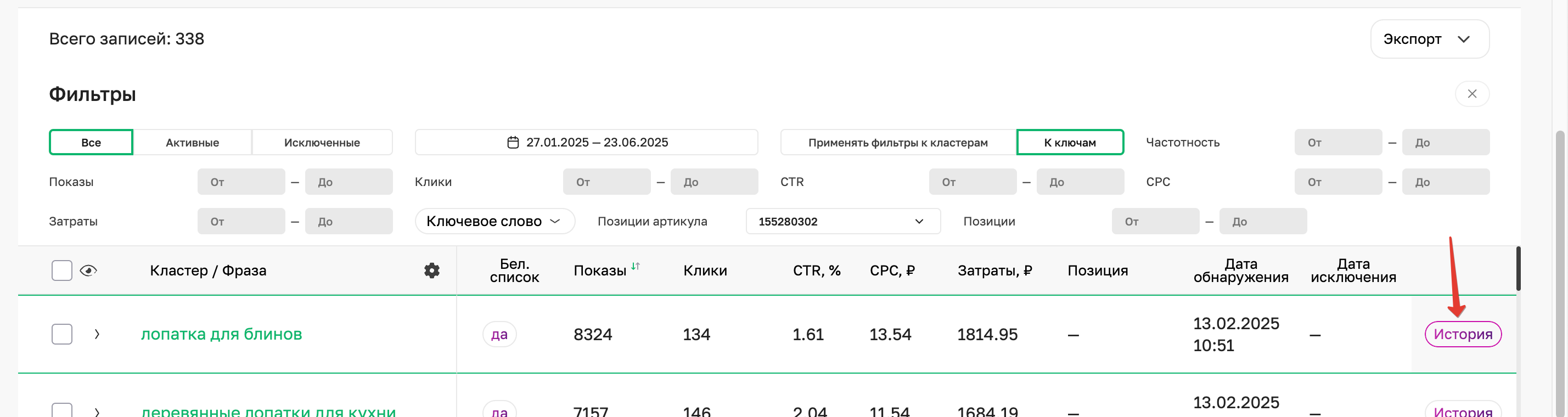This screenshot has width=1568, height=417.
Task: Close the filters panel with X
Action: tap(1472, 94)
